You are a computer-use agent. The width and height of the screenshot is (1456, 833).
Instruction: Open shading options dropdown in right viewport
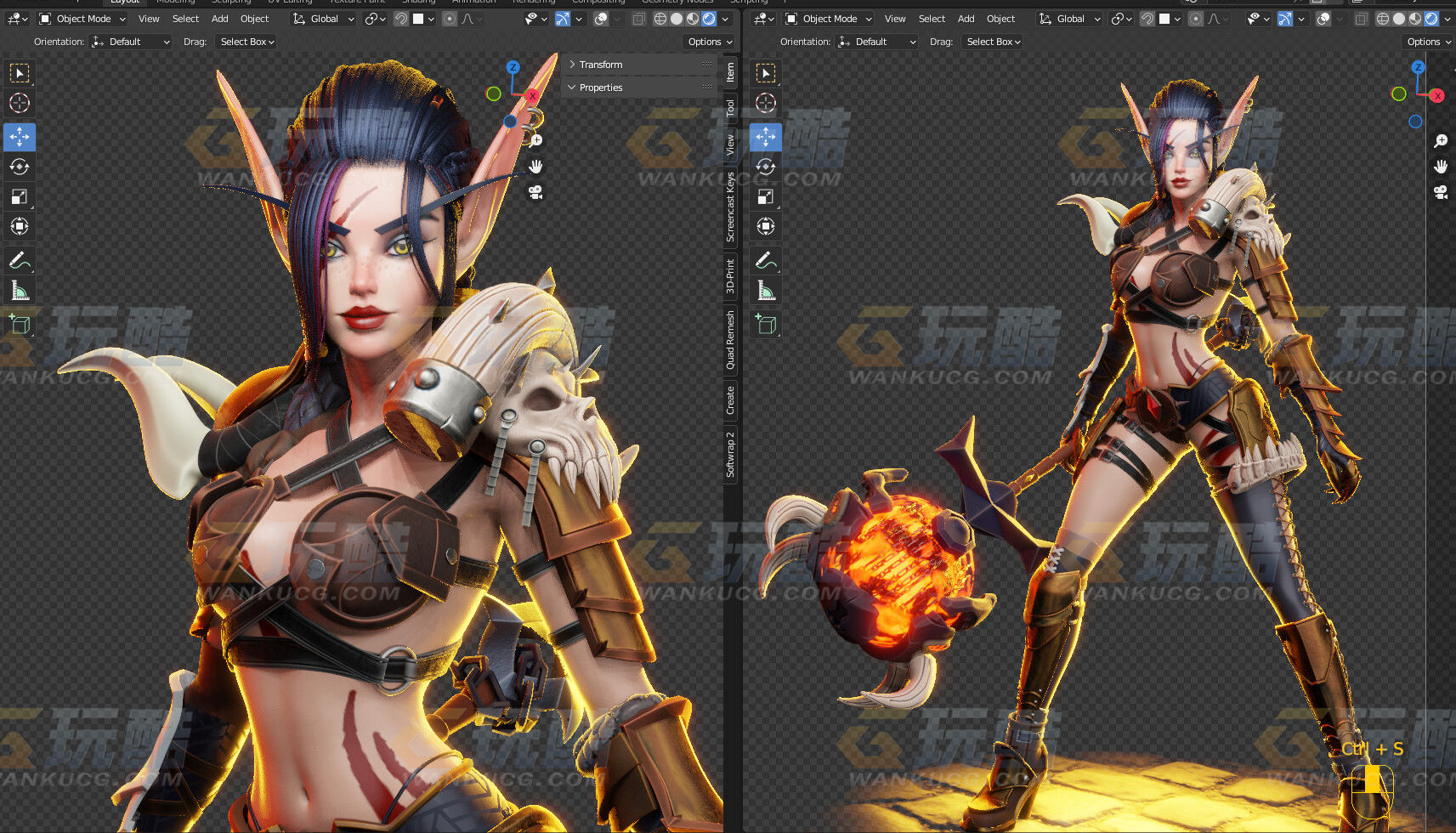pos(1448,19)
